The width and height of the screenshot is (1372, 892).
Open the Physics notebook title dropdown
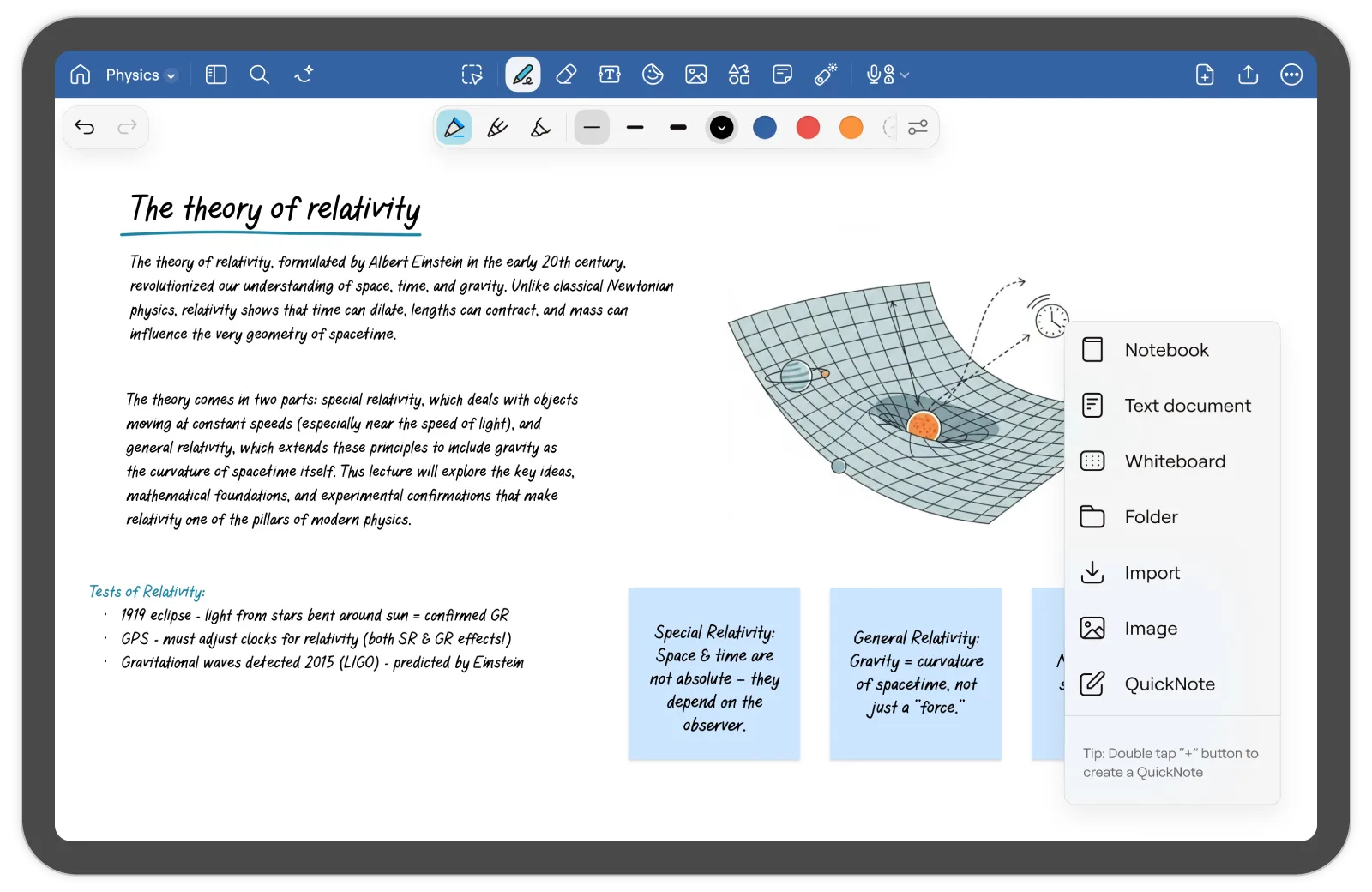coord(141,75)
